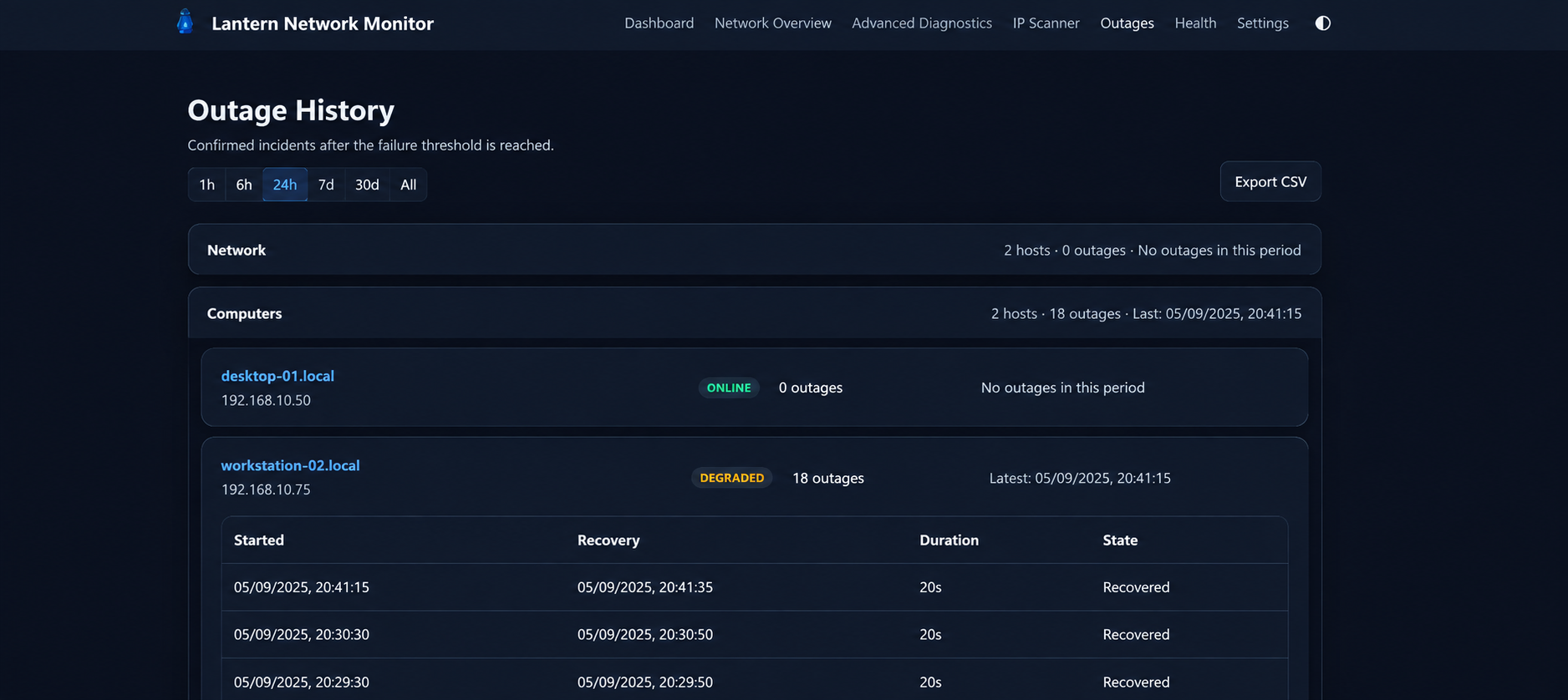The image size is (1568, 700).
Task: Click the 18 outages count for workstation-02
Action: click(827, 478)
